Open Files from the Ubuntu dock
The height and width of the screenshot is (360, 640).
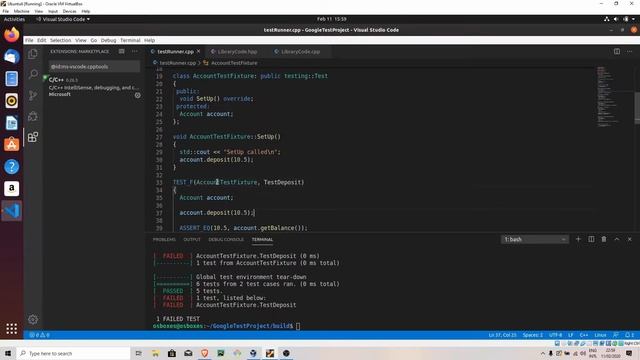11,78
